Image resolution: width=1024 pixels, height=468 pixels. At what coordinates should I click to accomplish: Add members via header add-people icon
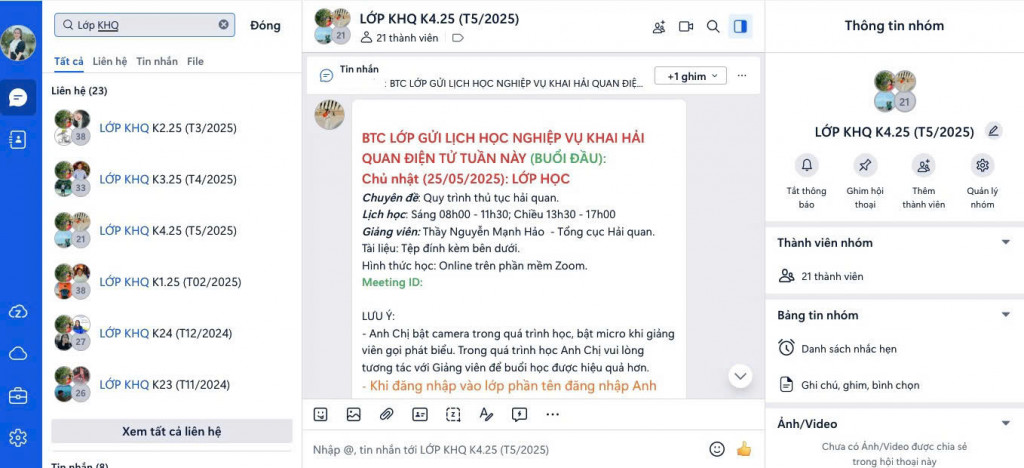[659, 27]
